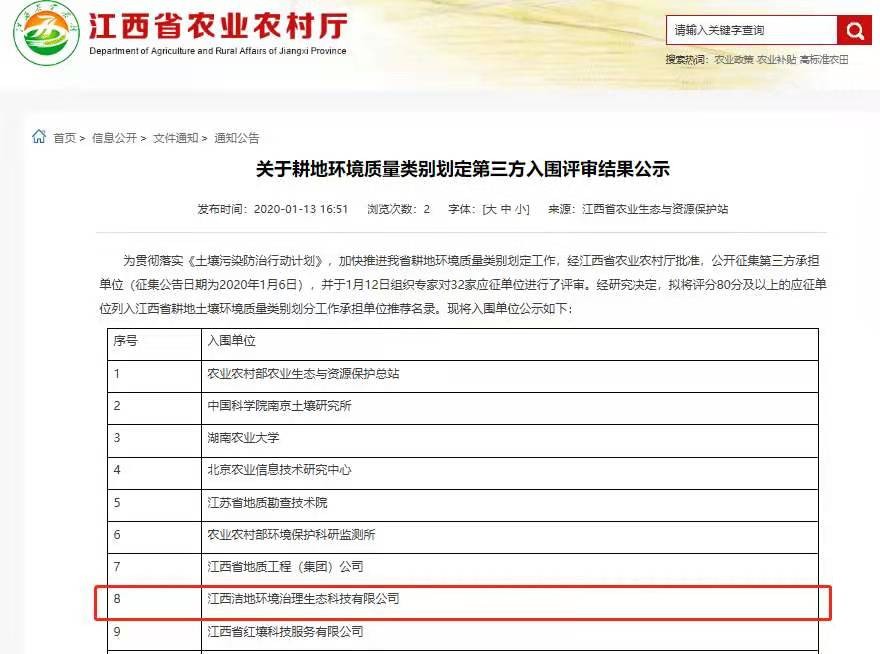Open the 通知公告 section
Screen dimensions: 880x654
click(x=234, y=137)
